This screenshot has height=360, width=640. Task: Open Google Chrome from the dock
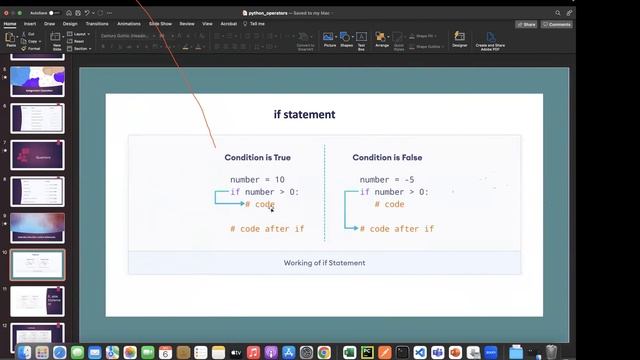point(324,352)
